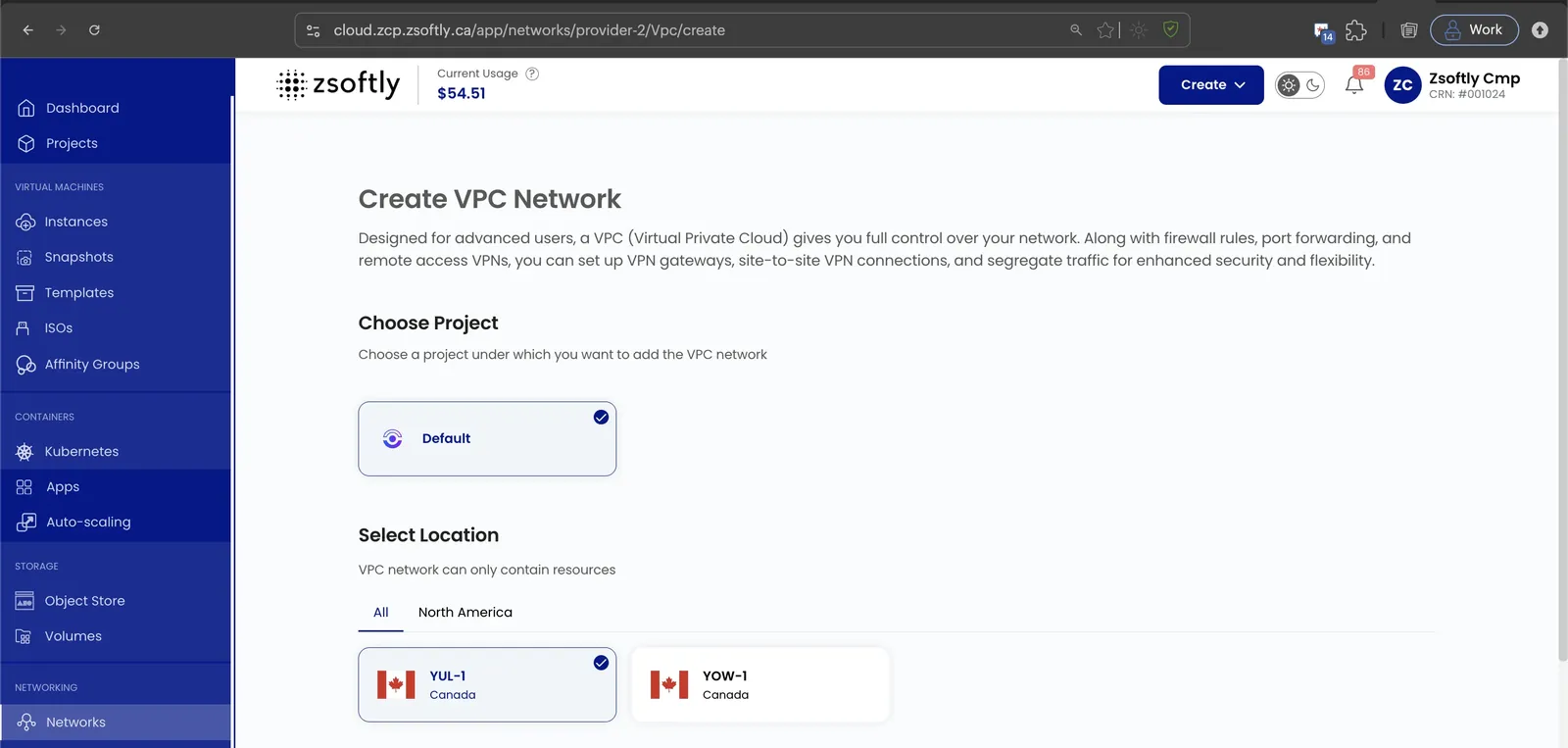Click the Affinity Groups icon
1568x748 pixels.
(x=25, y=365)
